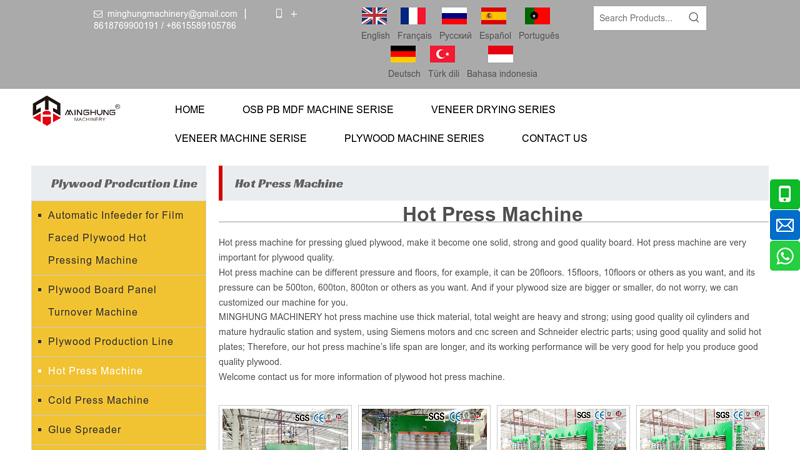Screen dimensions: 800x450
Task: Click the minghungmachinery@gmail.com email address
Action: (x=172, y=14)
